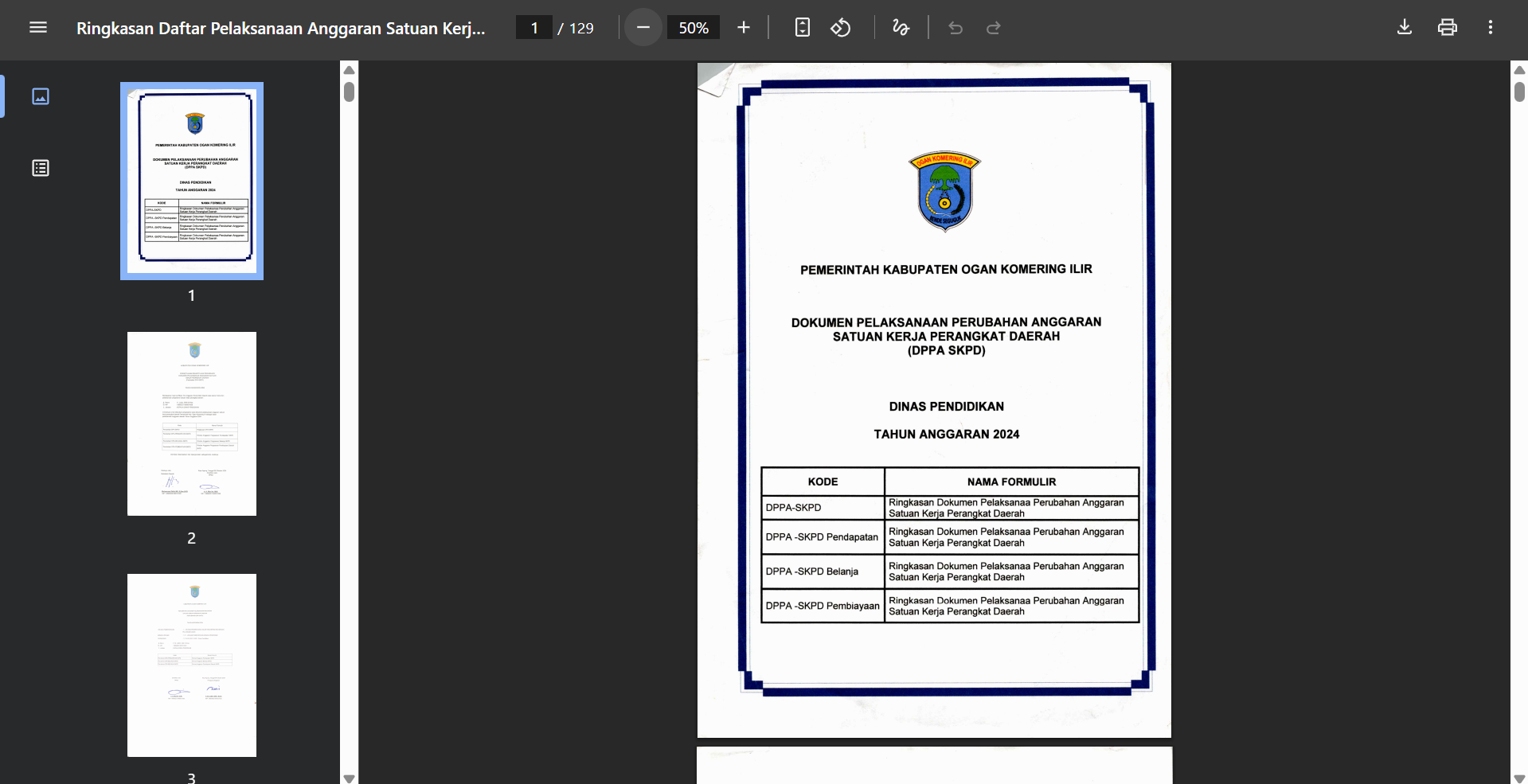Click the Undo arrow in toolbar
Screen dimensions: 1528x784
pyautogui.click(x=955, y=28)
